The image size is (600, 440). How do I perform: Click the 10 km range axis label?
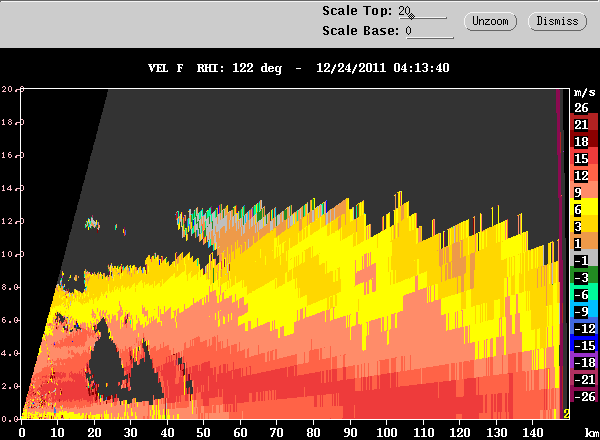(x=57, y=433)
